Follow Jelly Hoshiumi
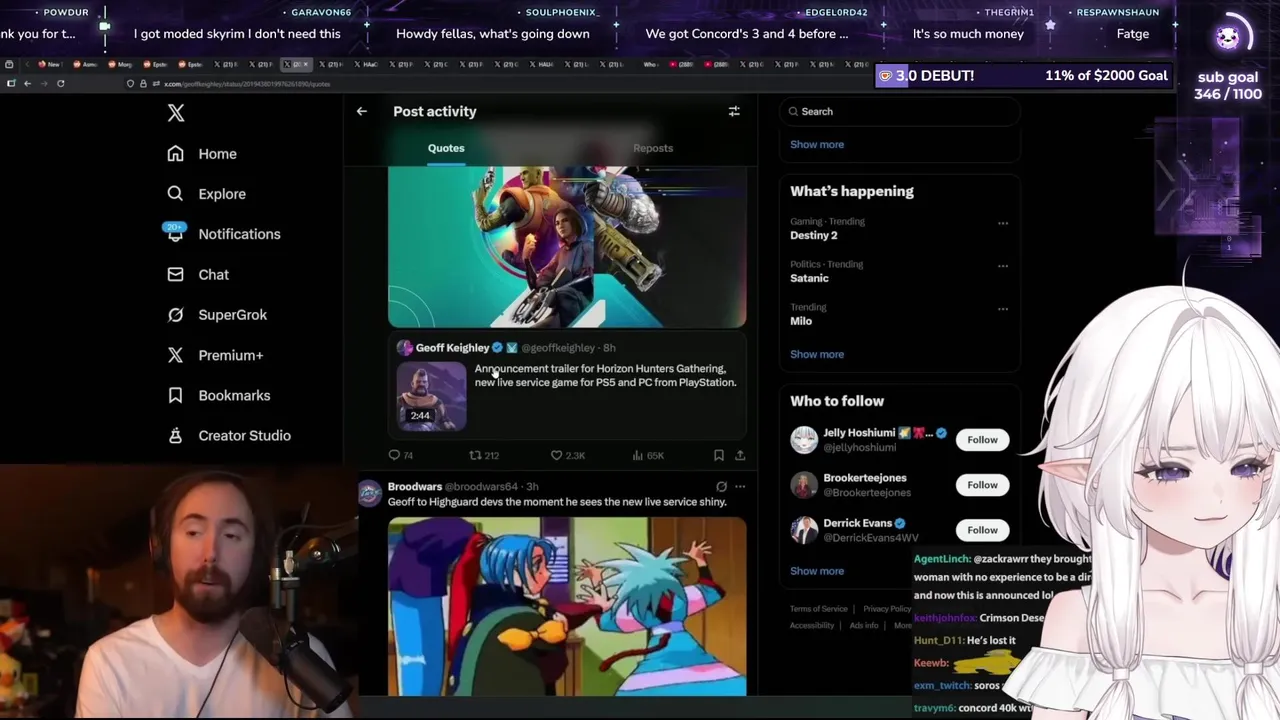 pyautogui.click(x=982, y=440)
